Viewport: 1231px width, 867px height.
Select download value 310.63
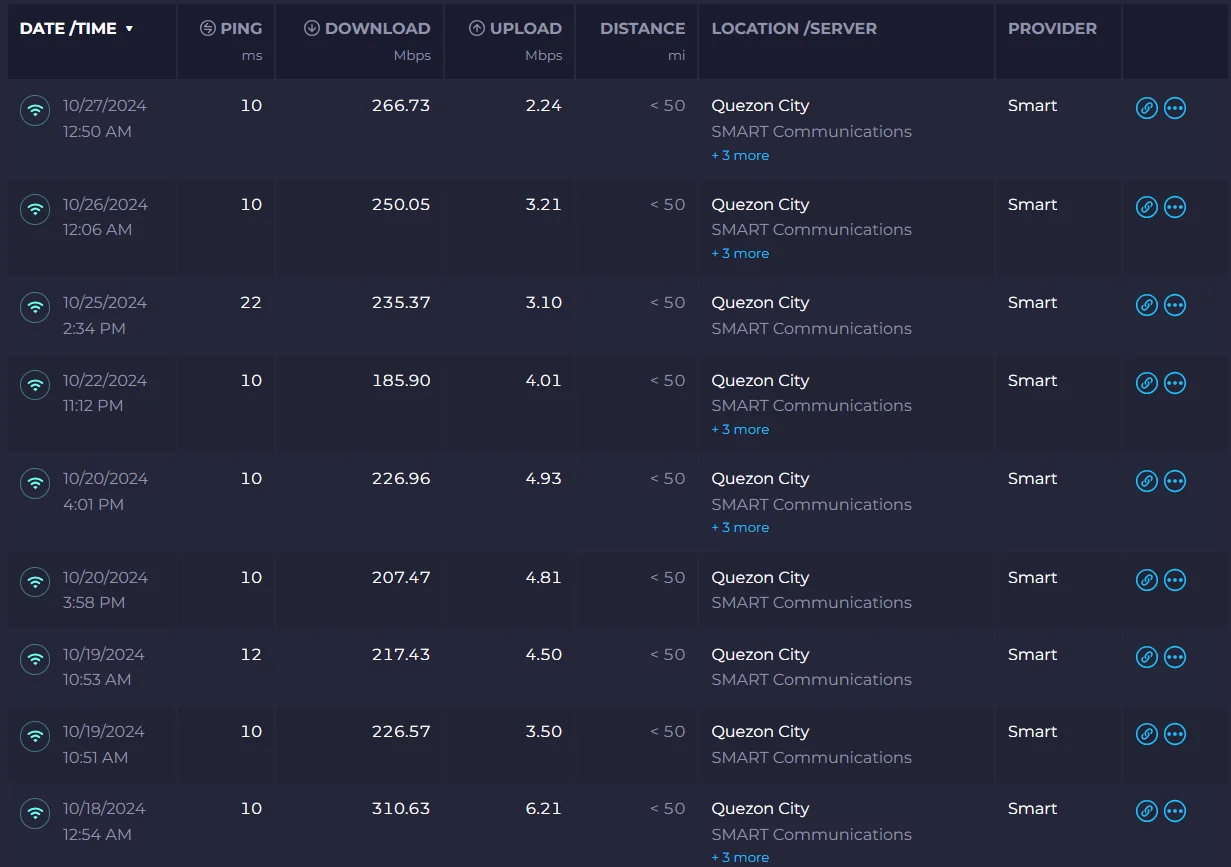pos(401,809)
